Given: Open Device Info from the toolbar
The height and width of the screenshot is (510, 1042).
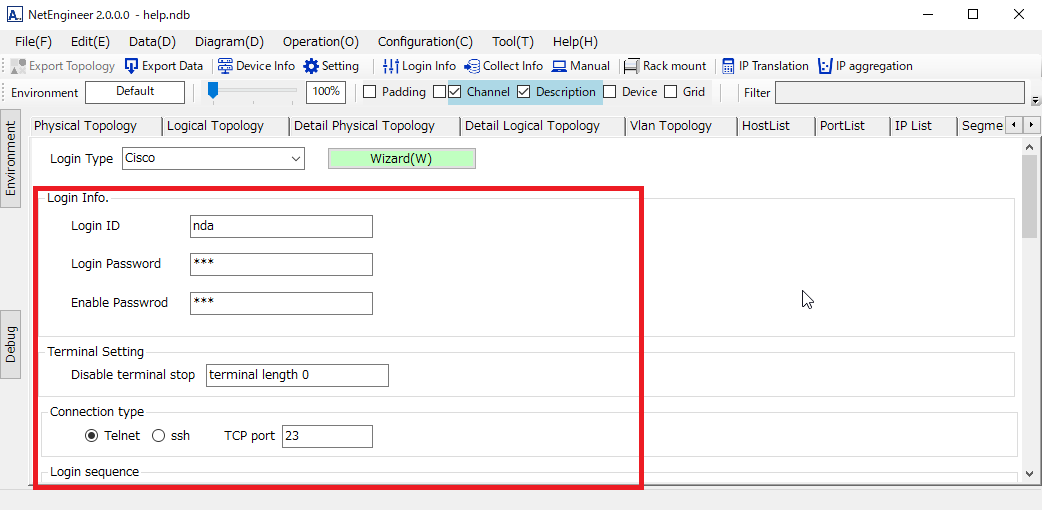Looking at the screenshot, I should [226, 66].
